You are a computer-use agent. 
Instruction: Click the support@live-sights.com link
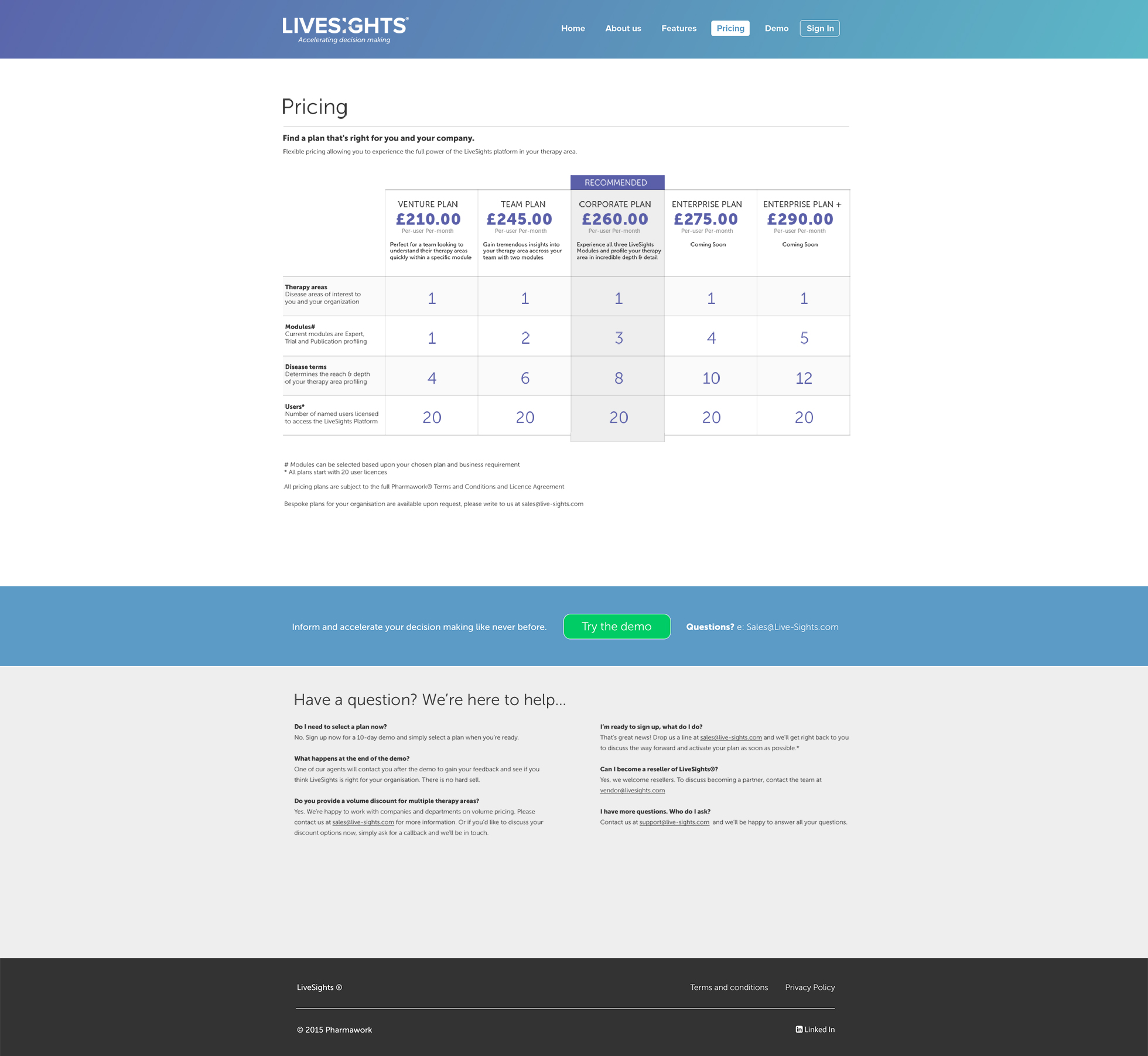point(674,822)
